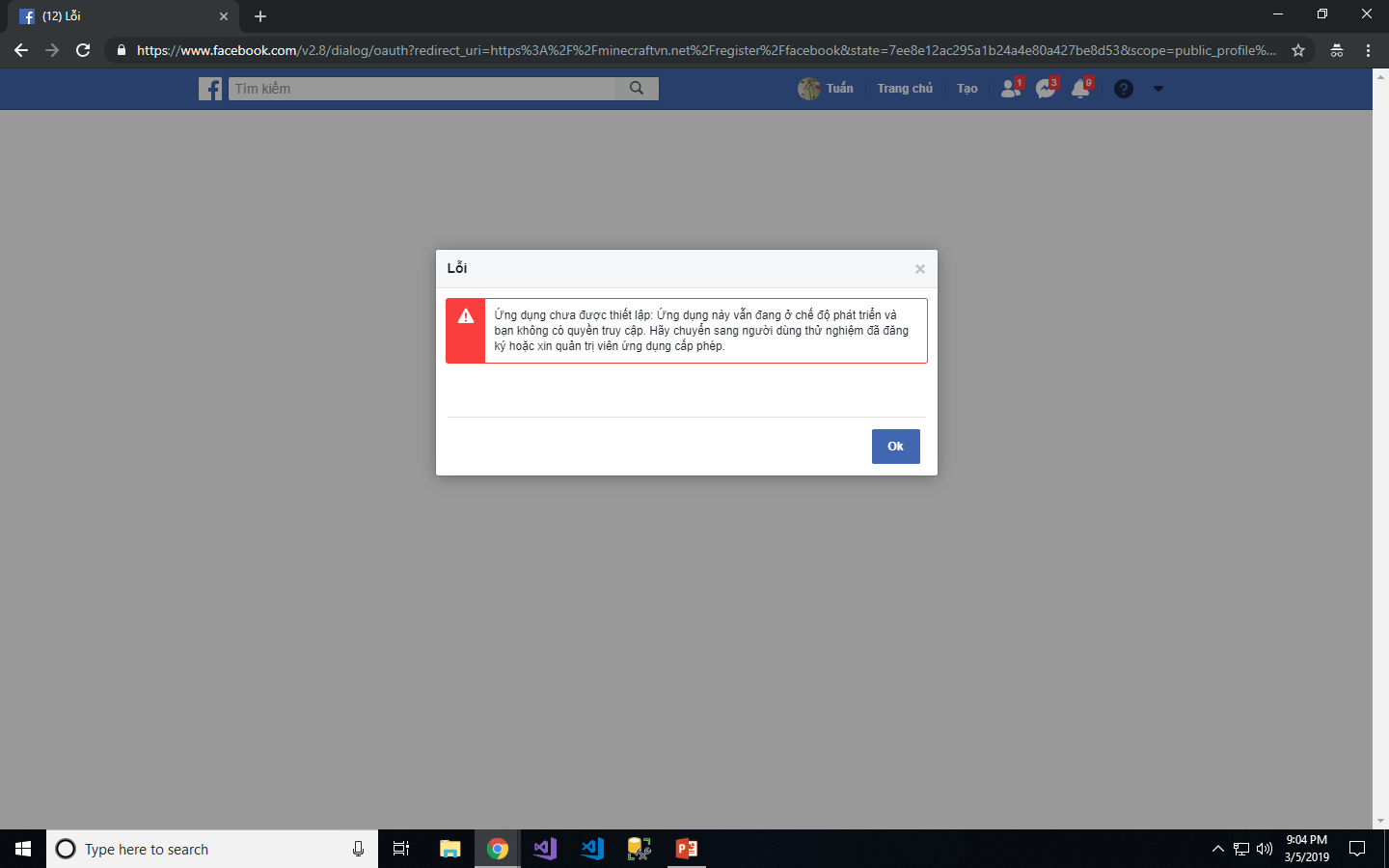Screen dimensions: 1389x868
Task: Open Tuấn's profile link
Action: (x=827, y=89)
